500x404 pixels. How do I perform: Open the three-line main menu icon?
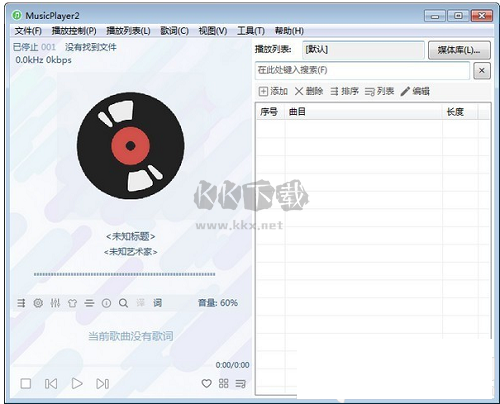pos(89,303)
